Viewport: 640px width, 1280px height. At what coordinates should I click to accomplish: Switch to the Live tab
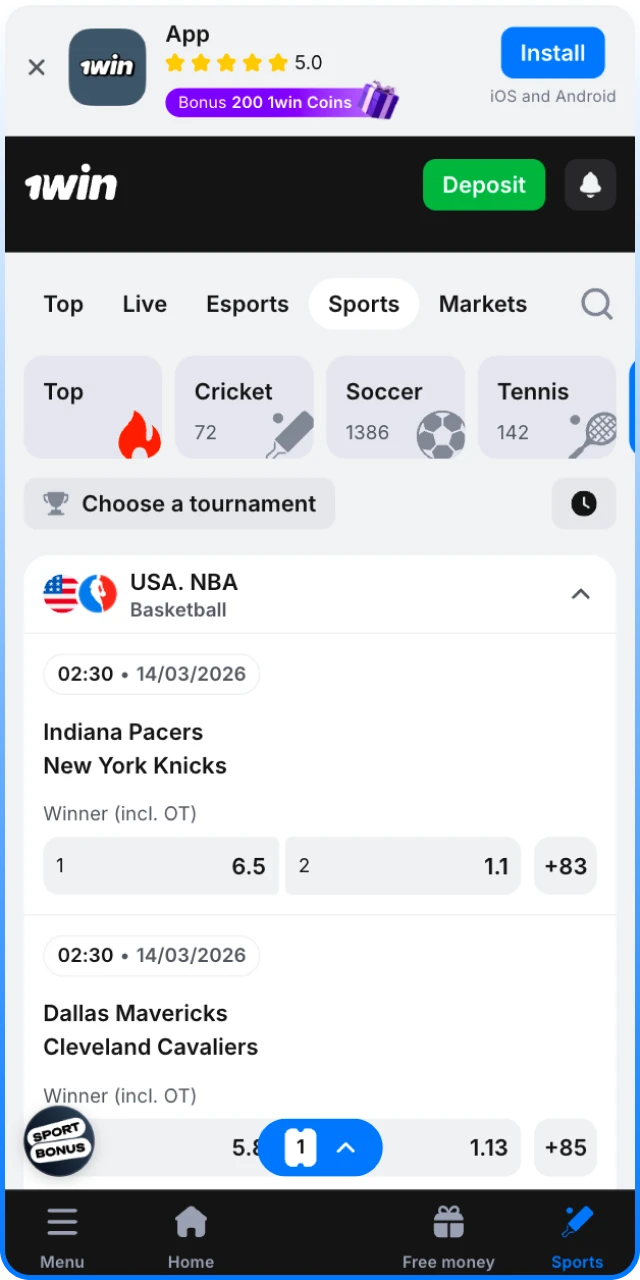pyautogui.click(x=144, y=303)
